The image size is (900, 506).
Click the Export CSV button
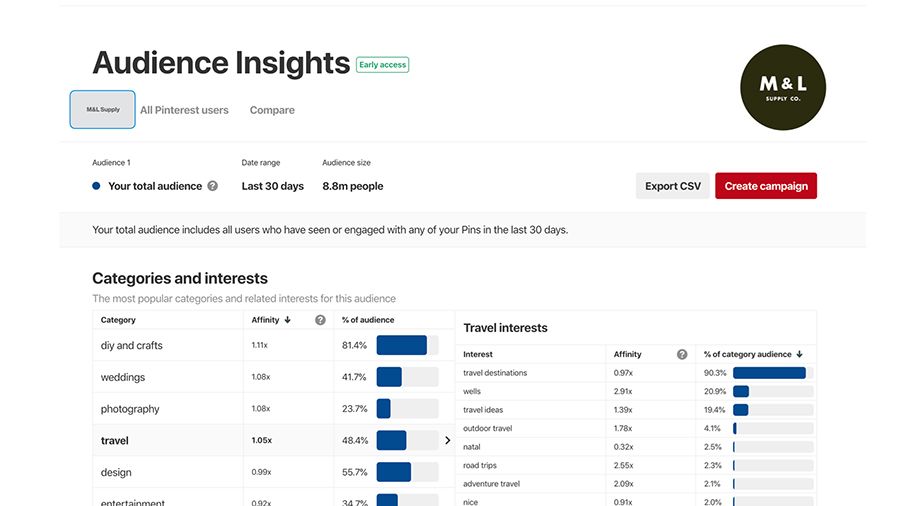(x=672, y=186)
